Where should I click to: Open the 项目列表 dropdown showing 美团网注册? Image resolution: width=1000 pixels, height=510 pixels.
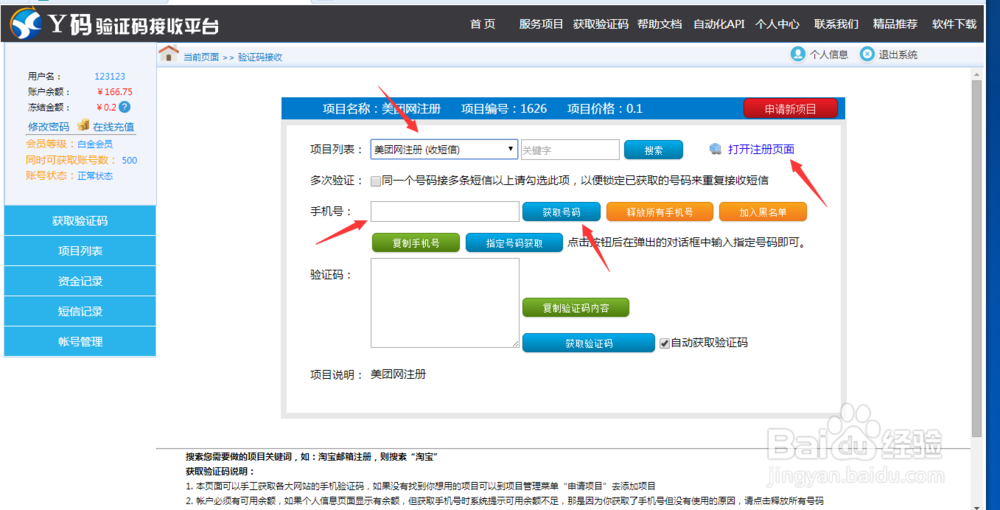point(445,149)
